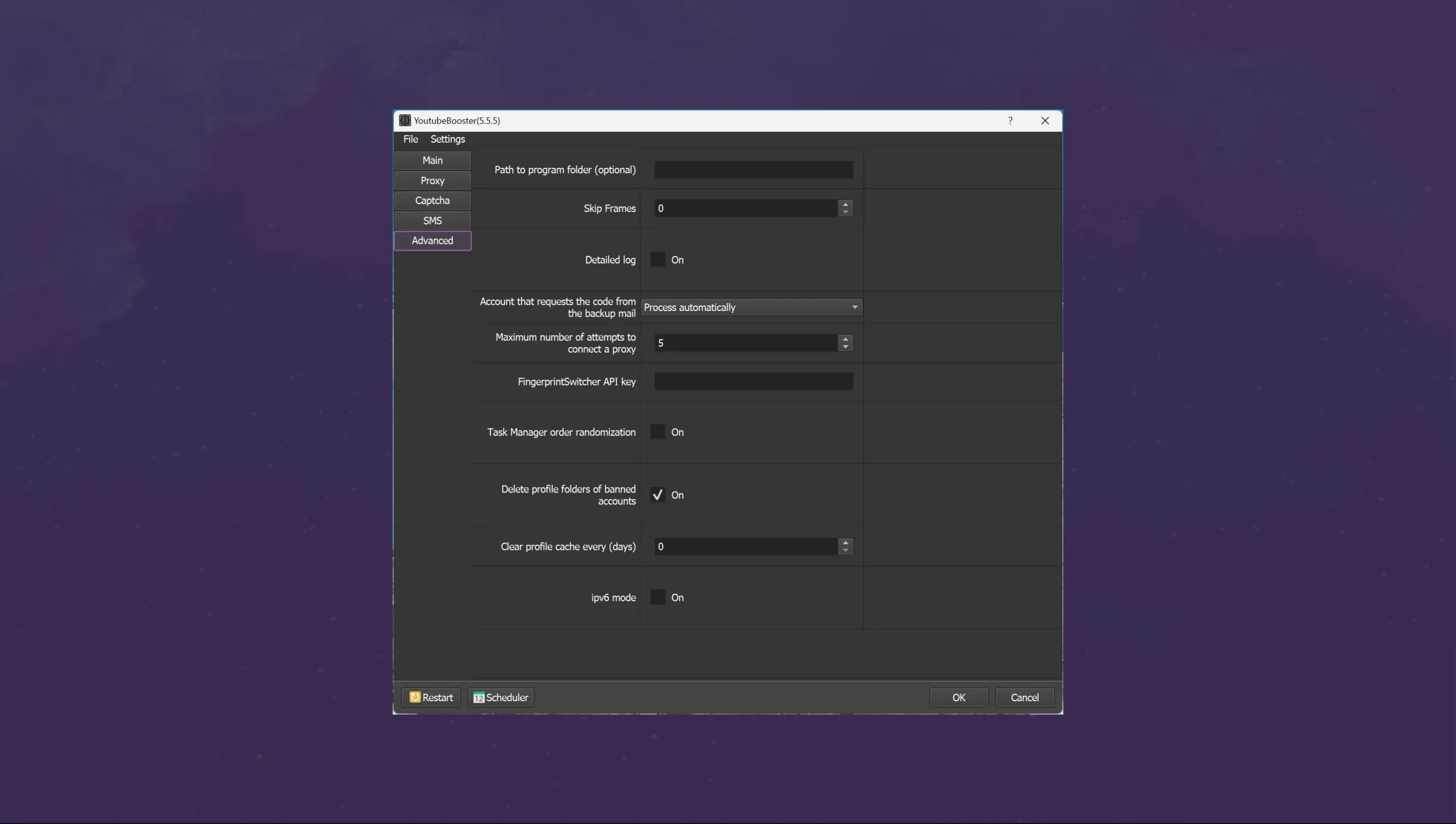Click the help question mark icon
The width and height of the screenshot is (1456, 824).
(x=1010, y=121)
